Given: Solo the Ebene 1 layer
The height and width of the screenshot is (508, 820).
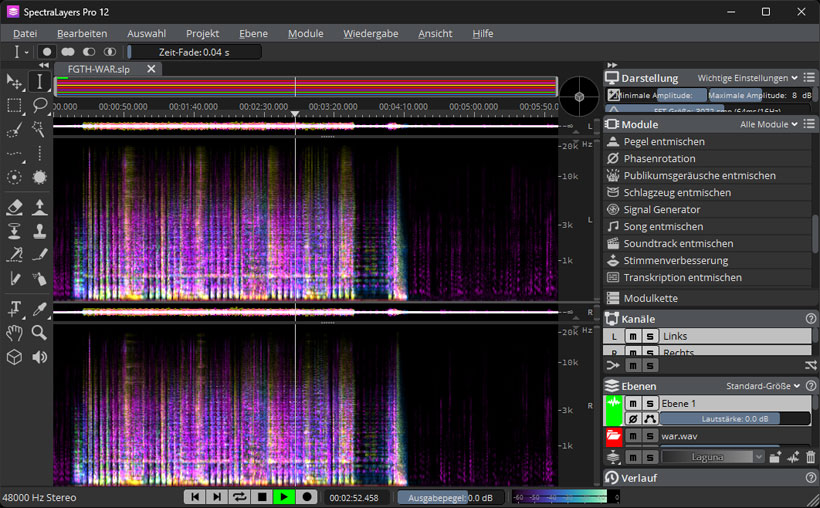Looking at the screenshot, I should [x=650, y=403].
